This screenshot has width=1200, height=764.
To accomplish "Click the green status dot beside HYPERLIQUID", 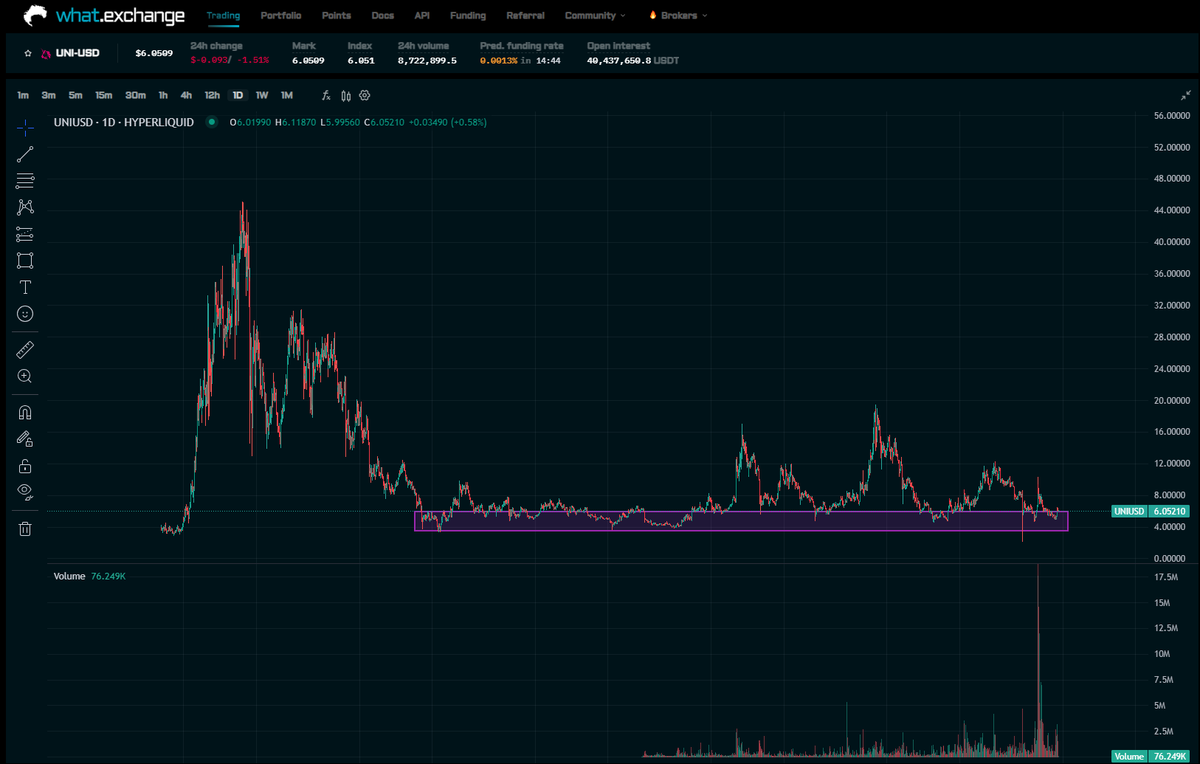I will [211, 123].
